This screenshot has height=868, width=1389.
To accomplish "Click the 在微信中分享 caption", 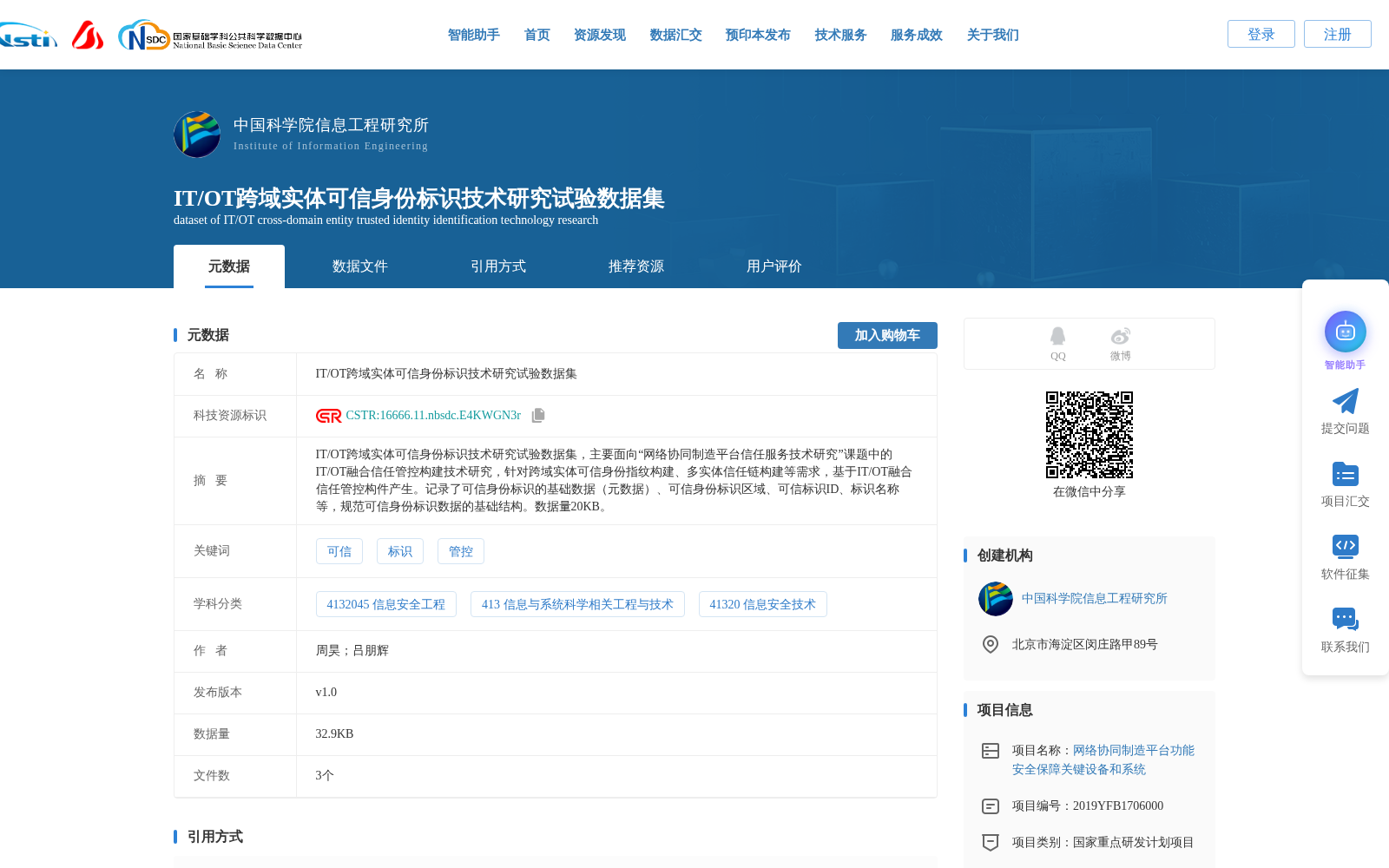I will 1089,492.
